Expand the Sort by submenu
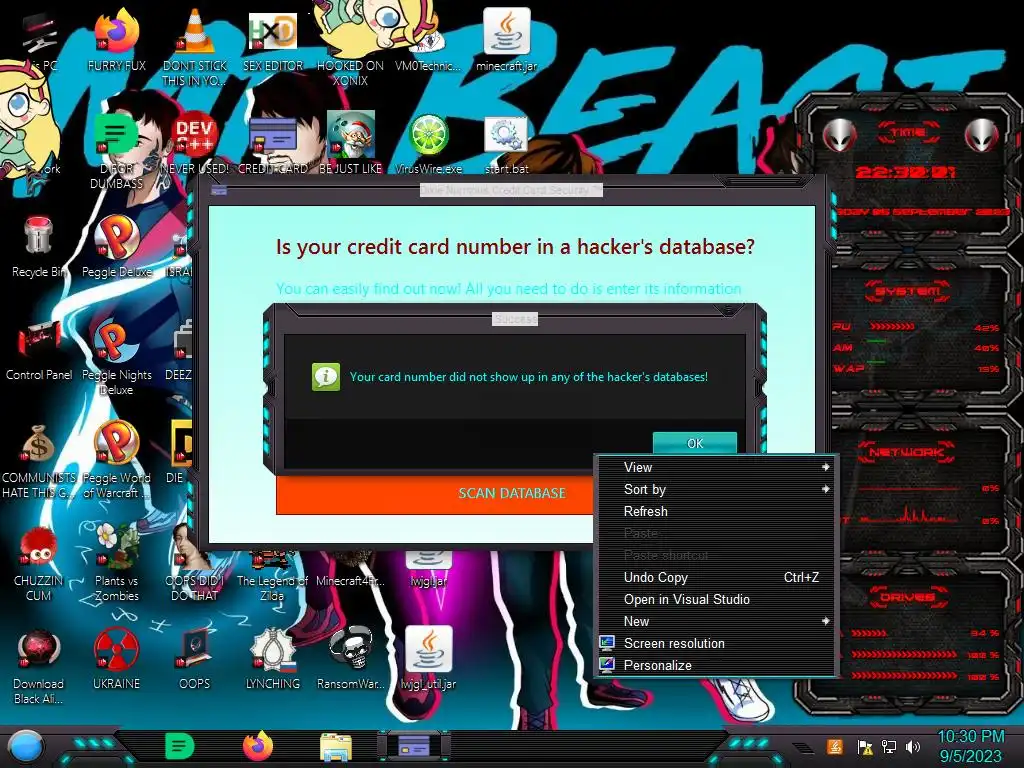Screen dimensions: 1024x768 717,489
